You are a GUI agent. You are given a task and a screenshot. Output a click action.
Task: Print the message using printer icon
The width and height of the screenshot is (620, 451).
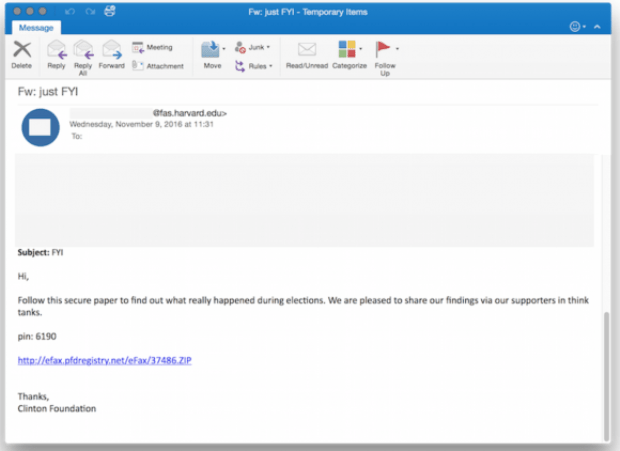(110, 11)
